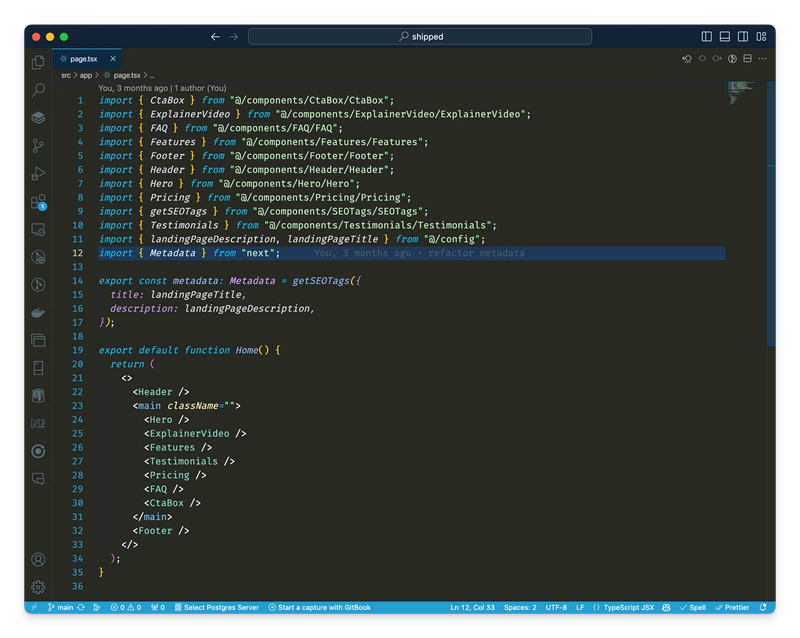Open the 'src' breadcrumb segment
This screenshot has height=638, width=800.
(x=66, y=75)
